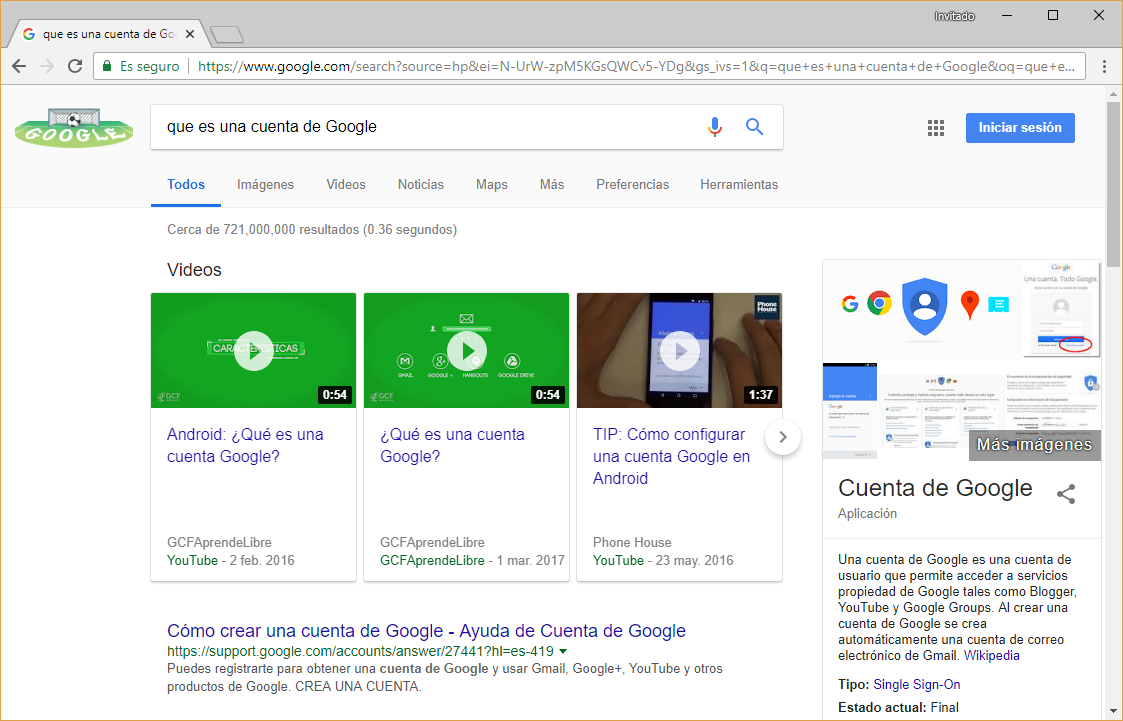Expand dropdown arrow next to support.google.com URL
1123x721 pixels.
click(563, 652)
